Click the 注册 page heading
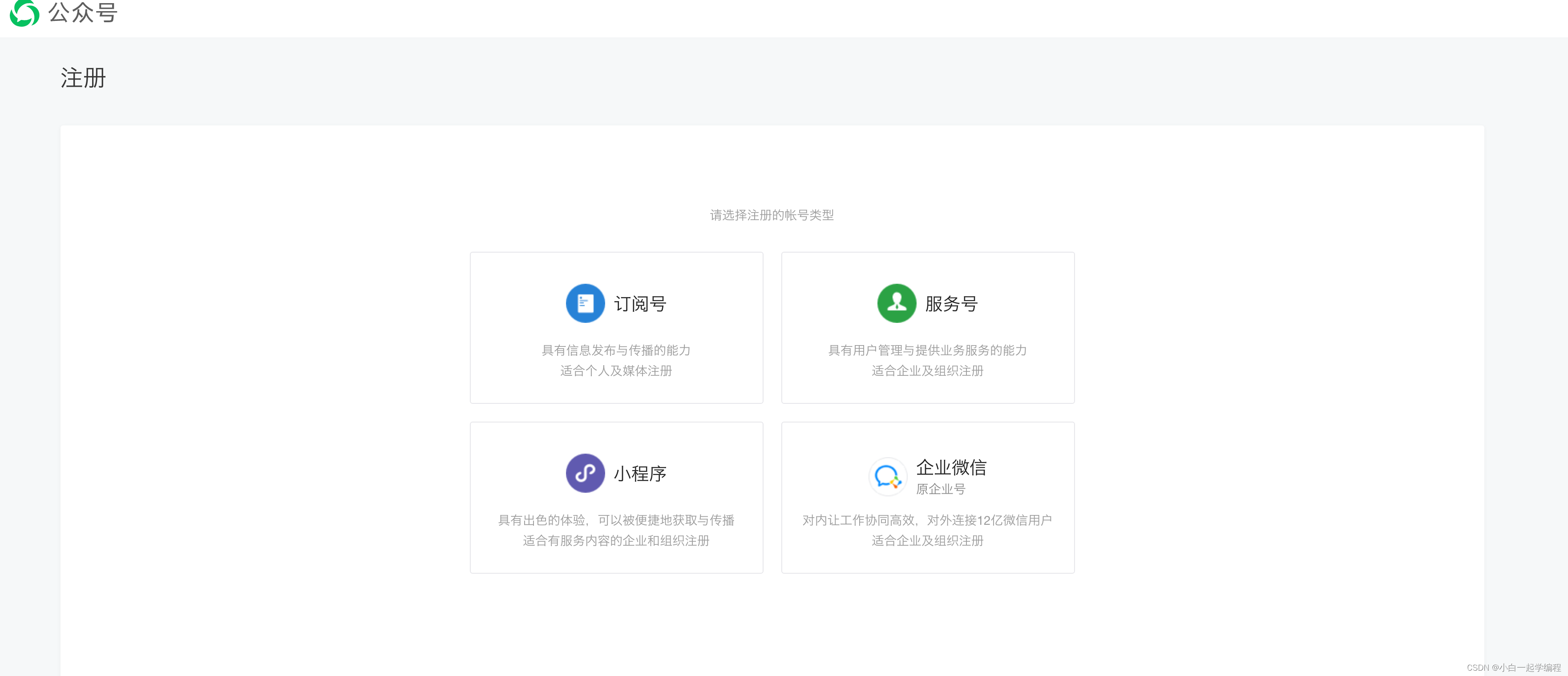Image resolution: width=1568 pixels, height=676 pixels. (83, 78)
